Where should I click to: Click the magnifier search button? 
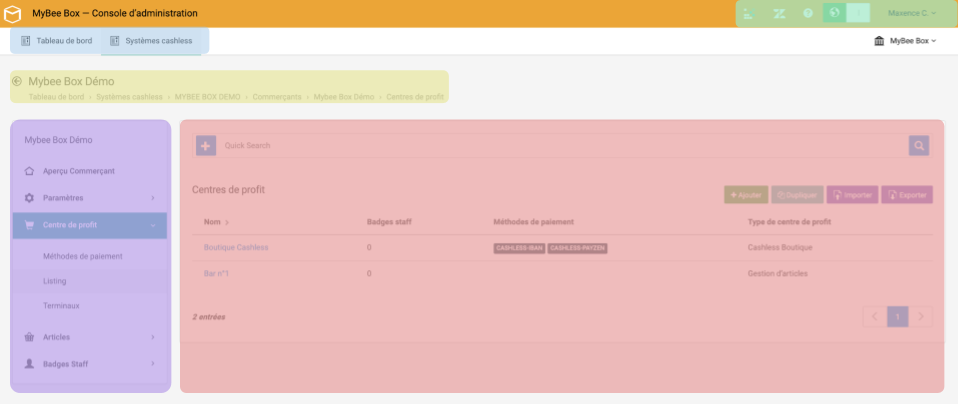[x=918, y=146]
